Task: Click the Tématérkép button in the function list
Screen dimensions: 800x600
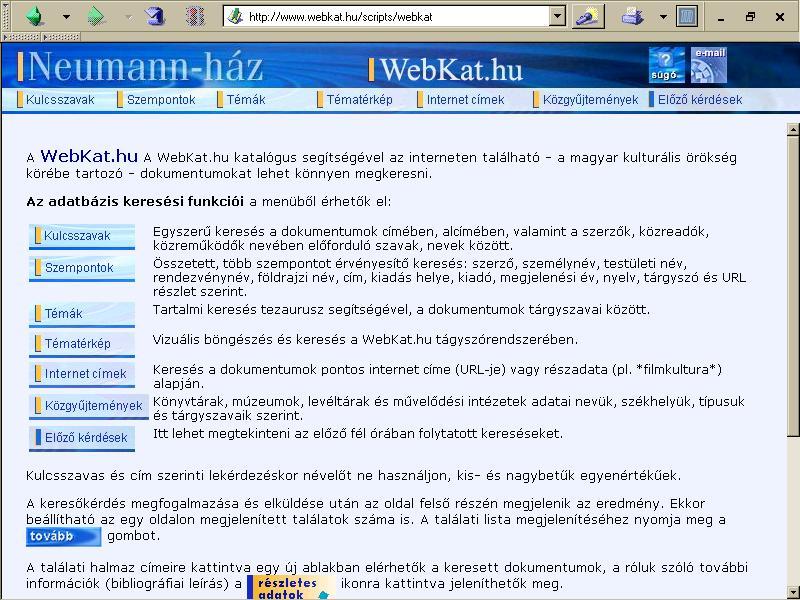Action: coord(82,344)
